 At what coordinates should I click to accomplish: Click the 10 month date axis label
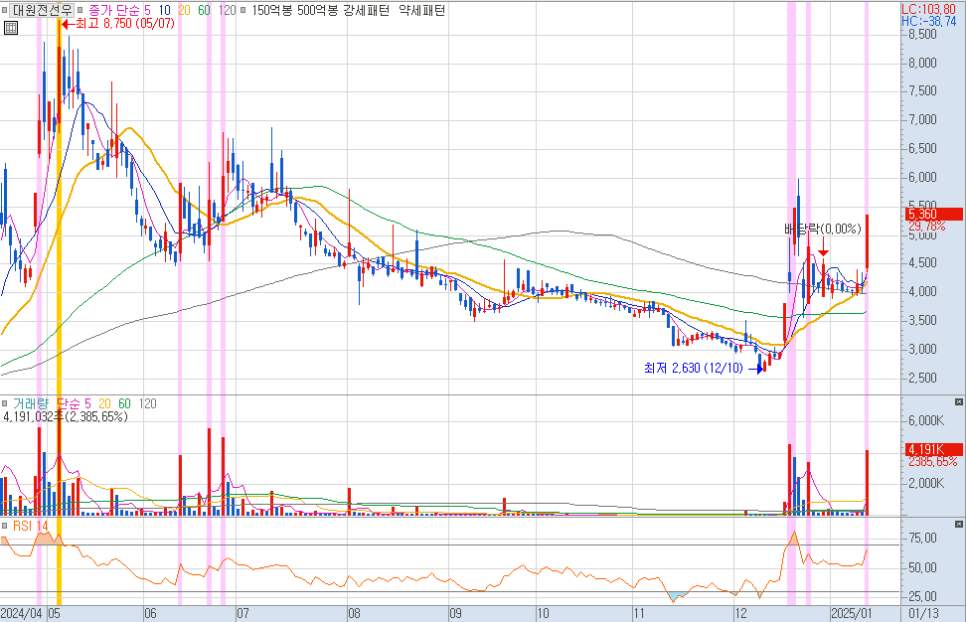click(x=543, y=613)
